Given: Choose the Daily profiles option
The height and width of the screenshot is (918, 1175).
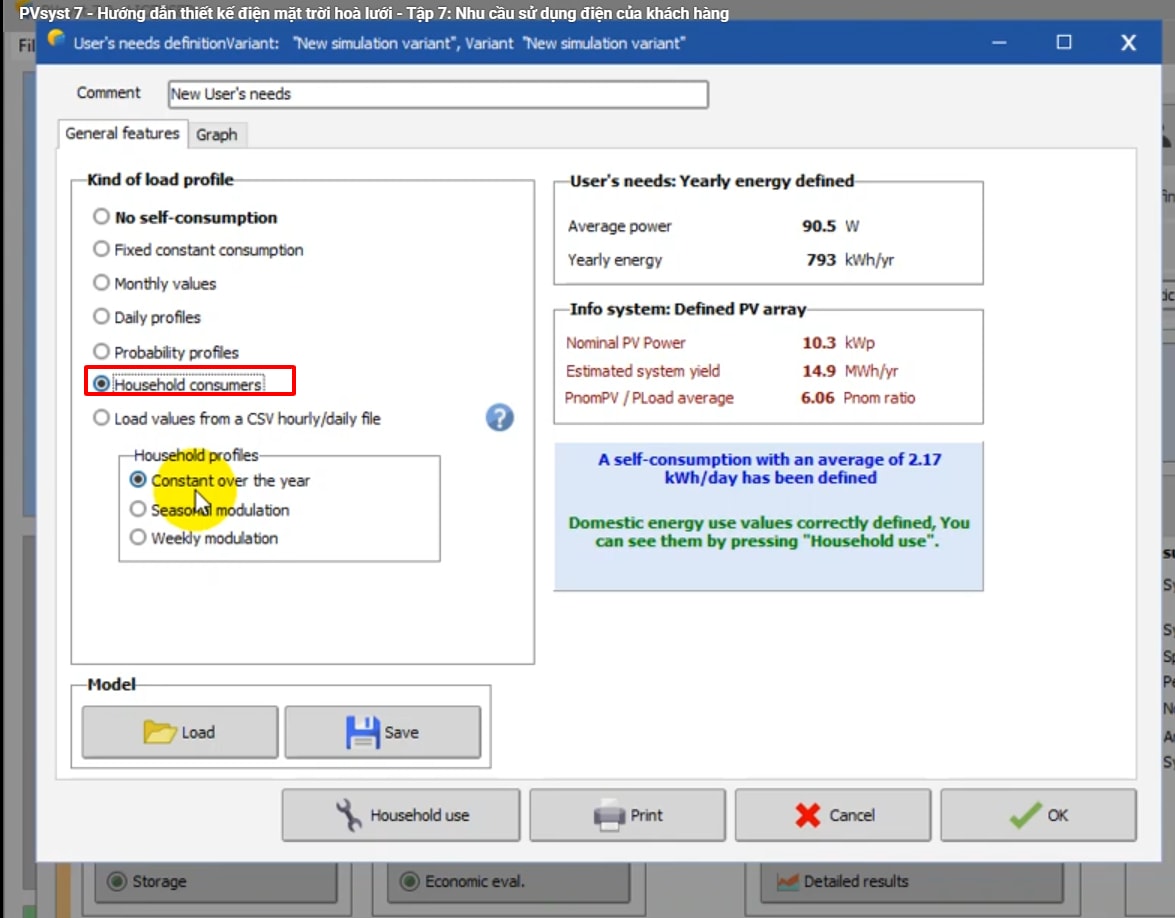Looking at the screenshot, I should 100,316.
